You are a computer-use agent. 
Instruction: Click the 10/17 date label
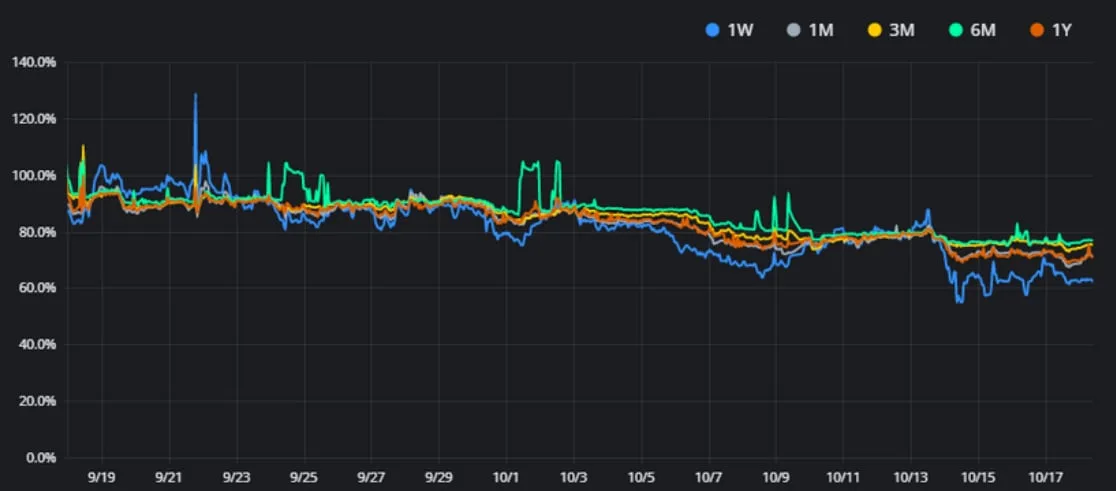[1046, 476]
